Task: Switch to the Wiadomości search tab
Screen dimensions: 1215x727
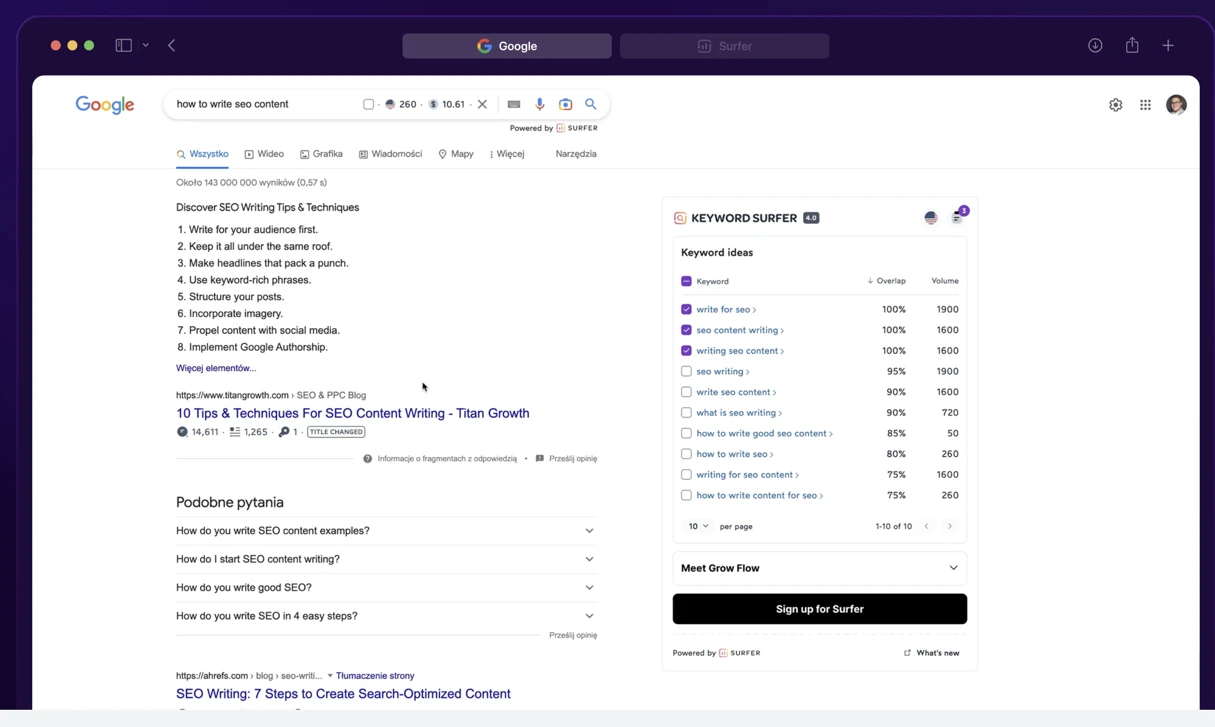Action: click(390, 154)
